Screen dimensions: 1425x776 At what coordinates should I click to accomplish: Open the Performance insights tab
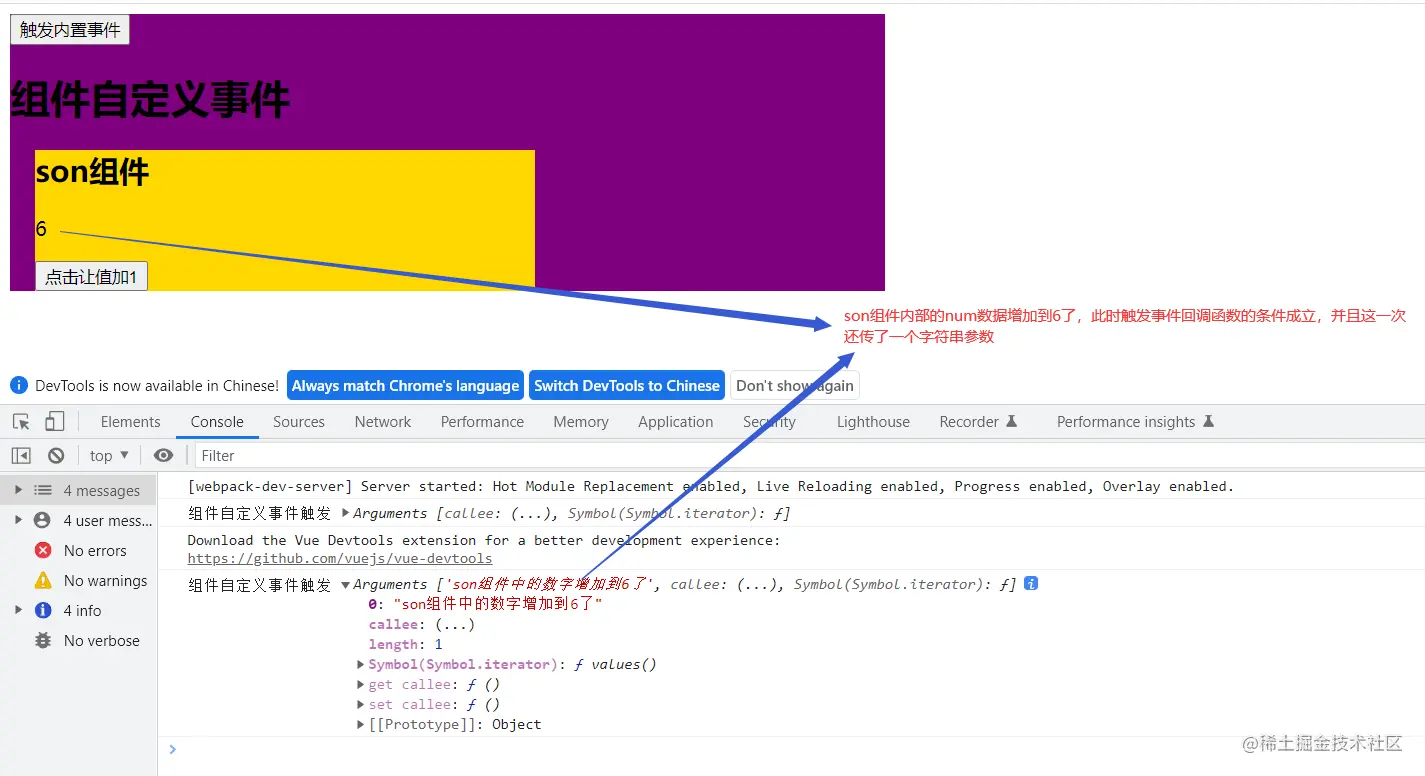1135,422
